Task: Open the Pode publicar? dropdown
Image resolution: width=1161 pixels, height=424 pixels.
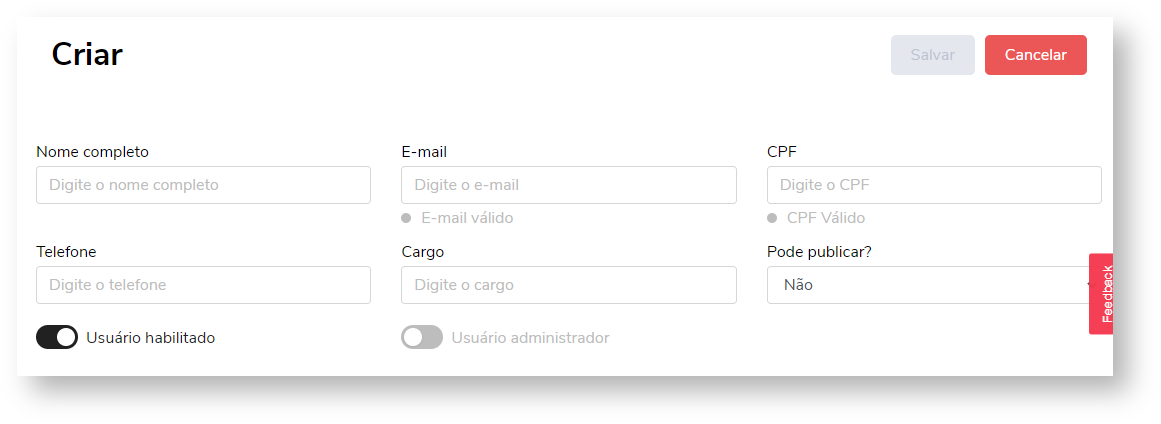Action: 927,285
